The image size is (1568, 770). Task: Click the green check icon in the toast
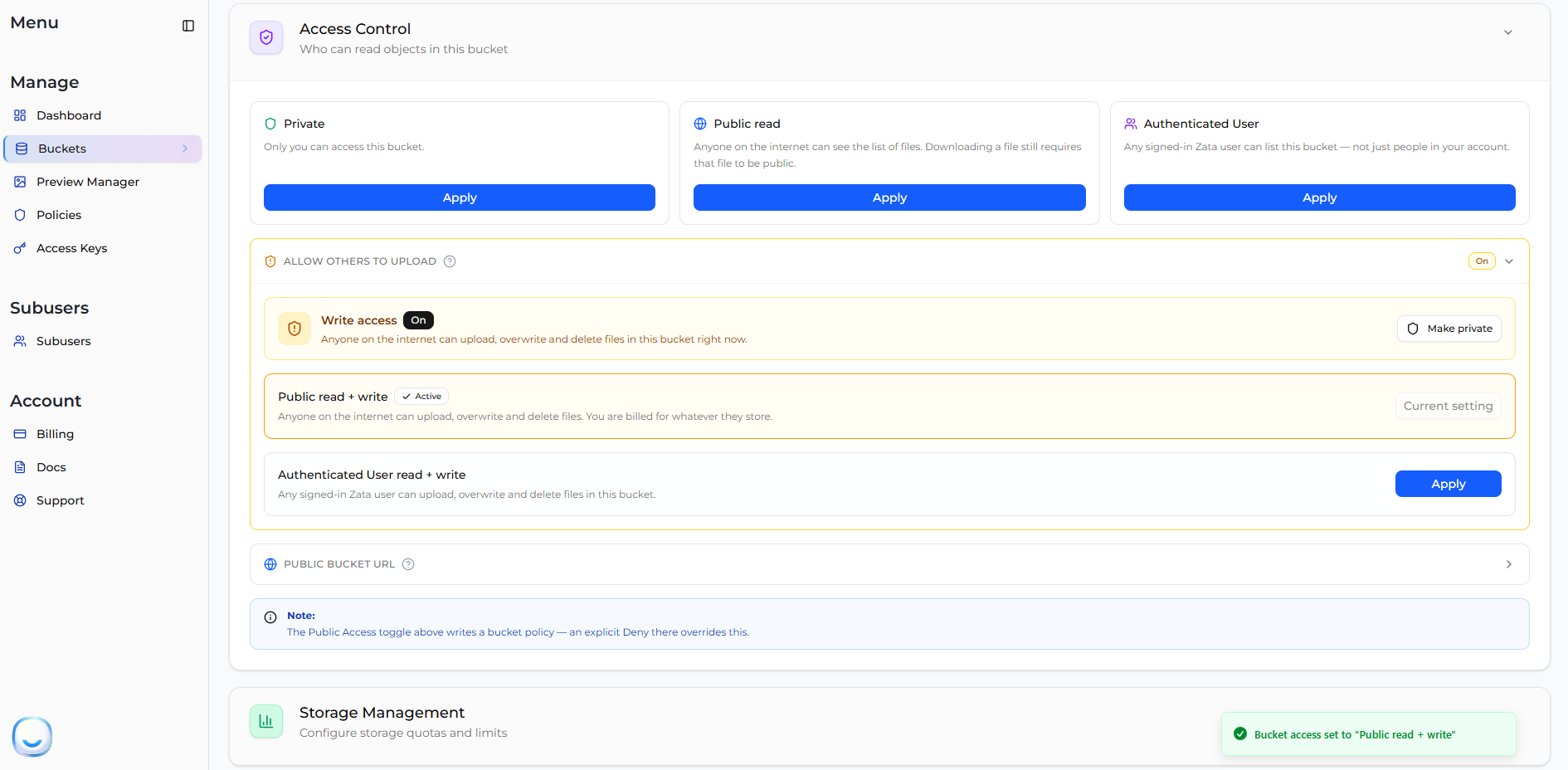1240,733
